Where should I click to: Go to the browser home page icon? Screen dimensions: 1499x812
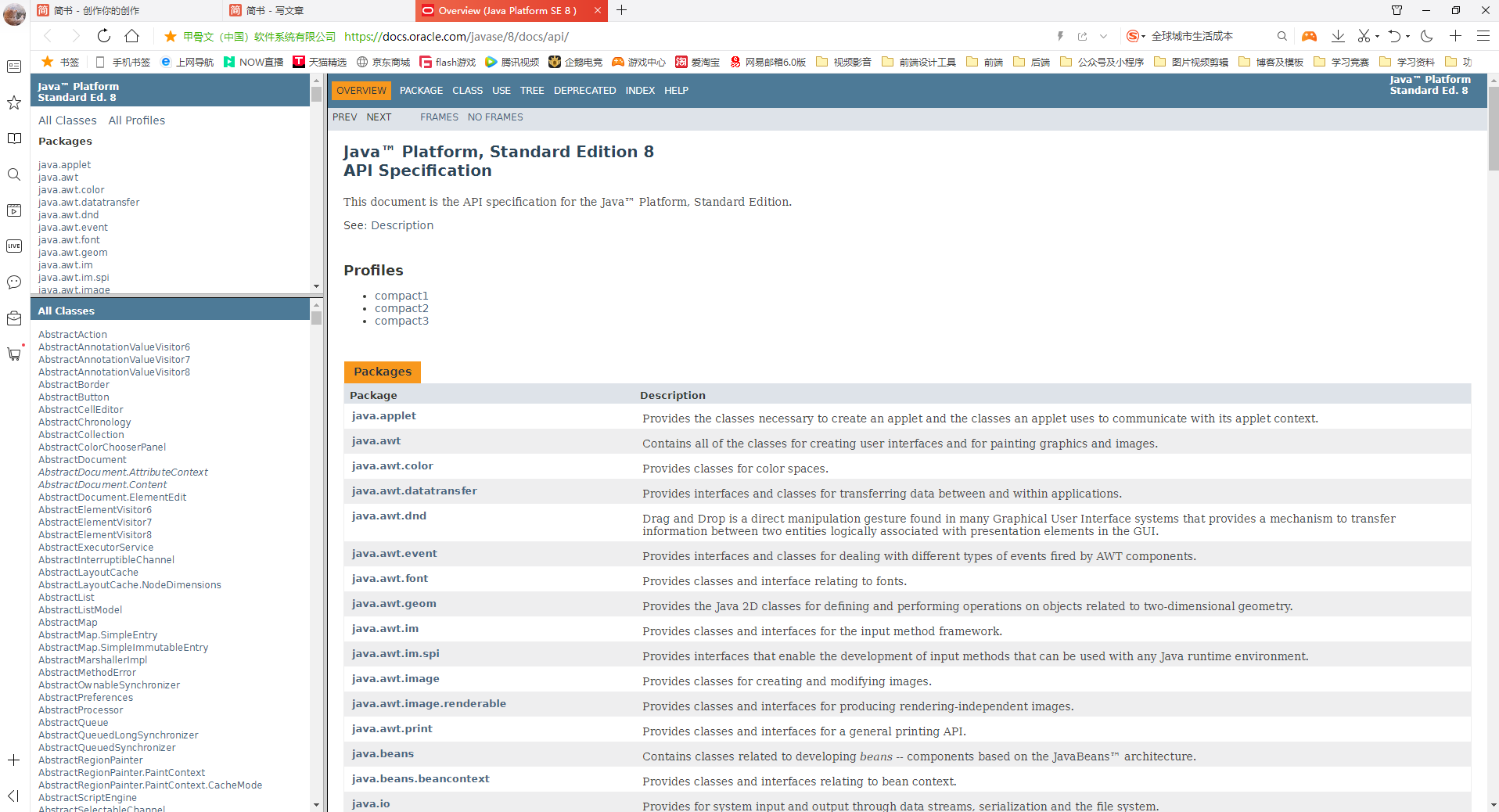[132, 36]
